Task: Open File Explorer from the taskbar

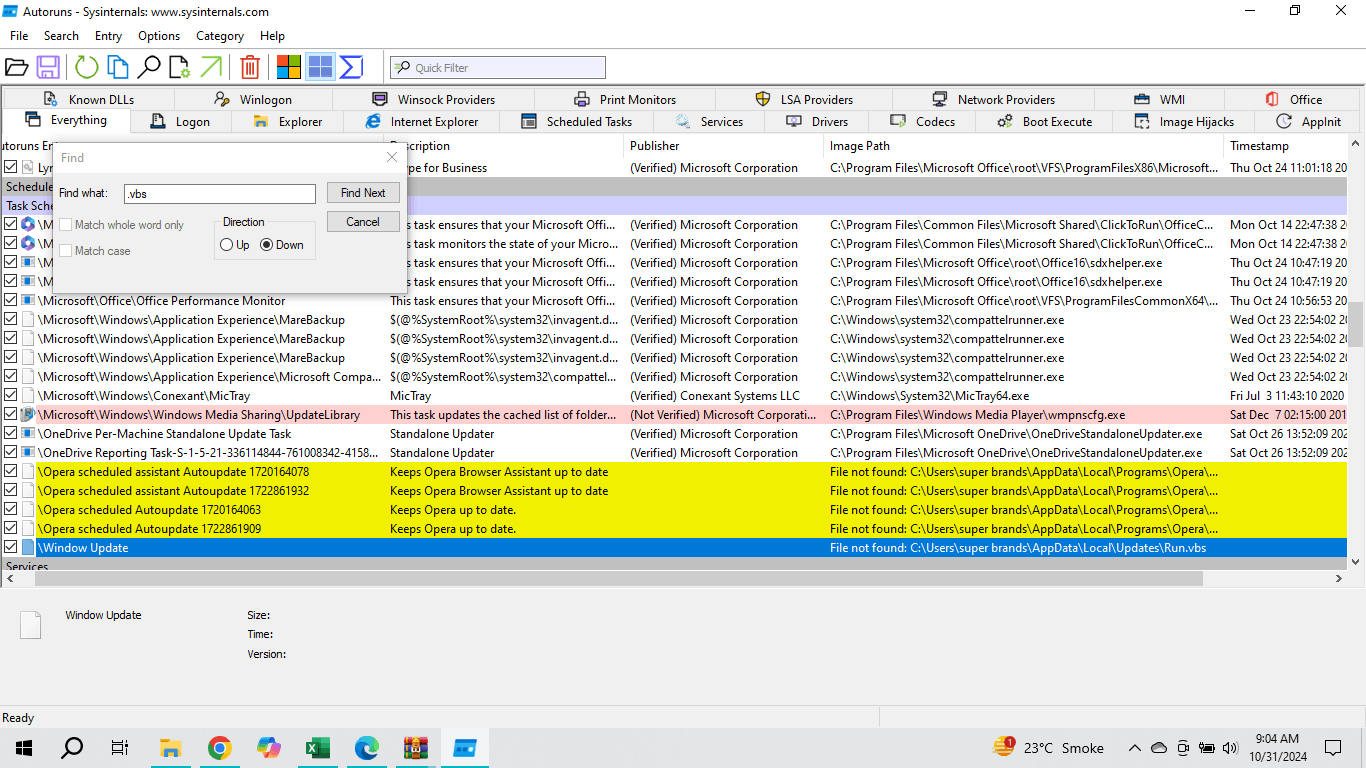Action: click(171, 747)
